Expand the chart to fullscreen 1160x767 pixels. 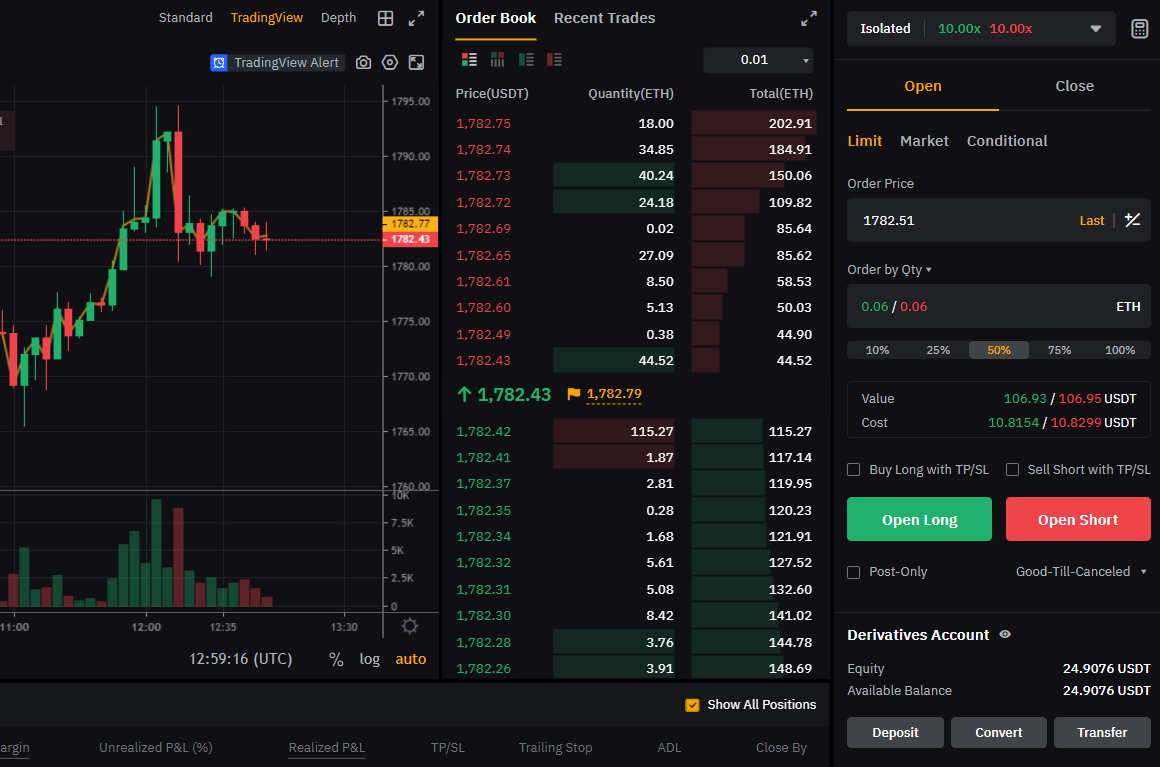(417, 18)
